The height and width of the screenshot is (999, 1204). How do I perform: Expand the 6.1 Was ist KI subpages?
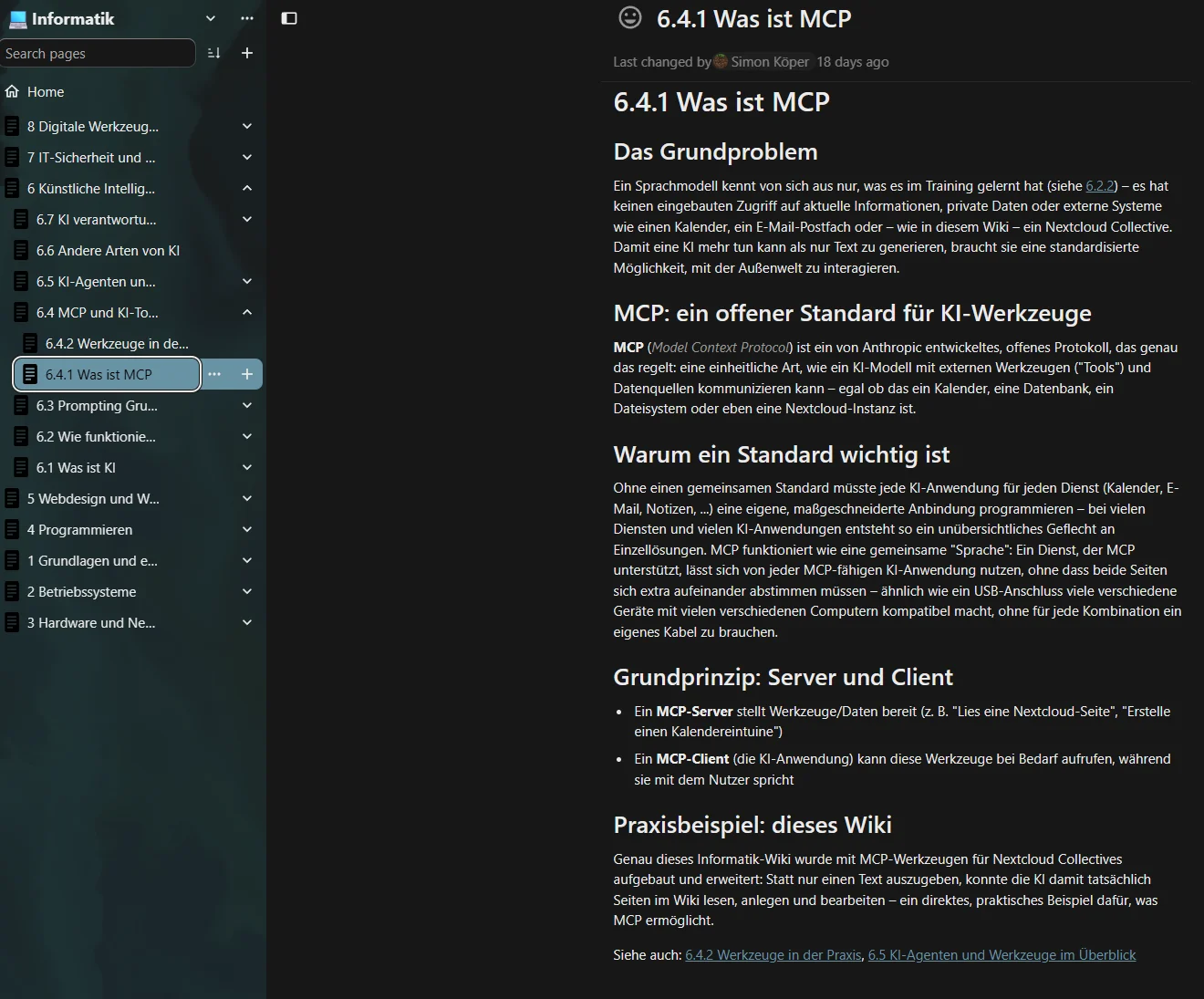click(247, 468)
